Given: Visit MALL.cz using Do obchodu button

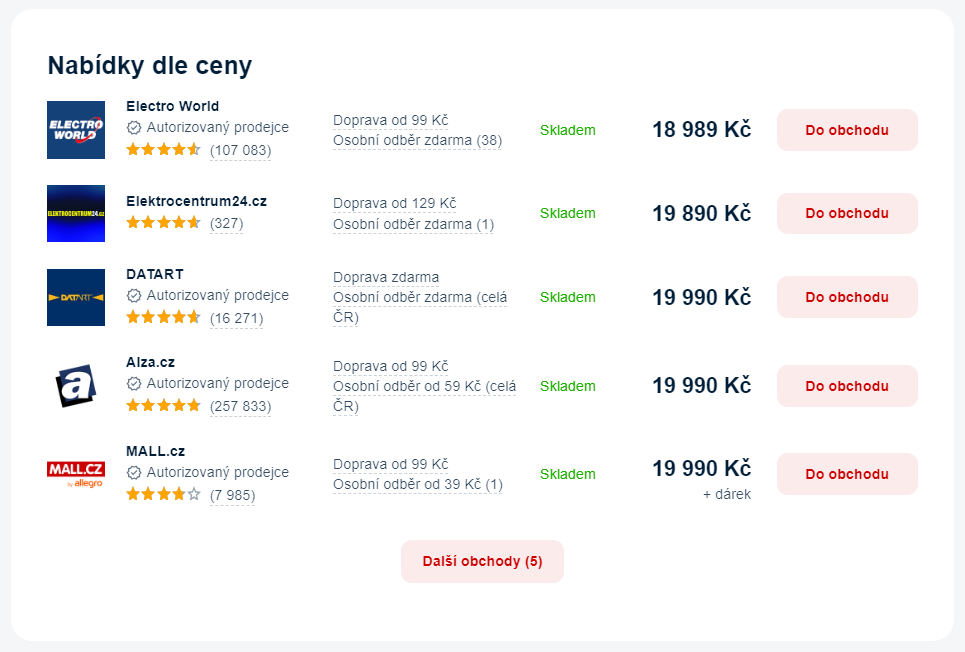Looking at the screenshot, I should tap(847, 474).
